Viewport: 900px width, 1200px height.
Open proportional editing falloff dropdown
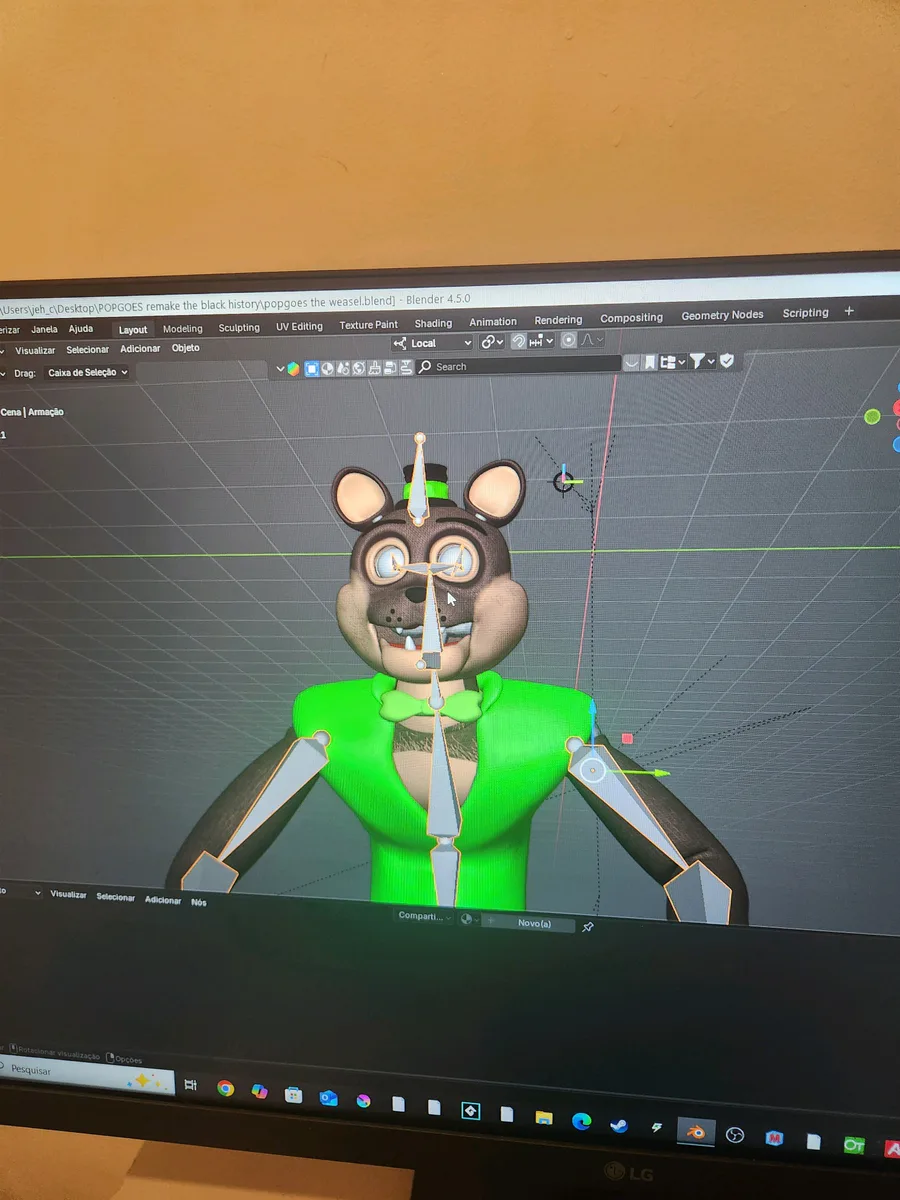pos(593,340)
